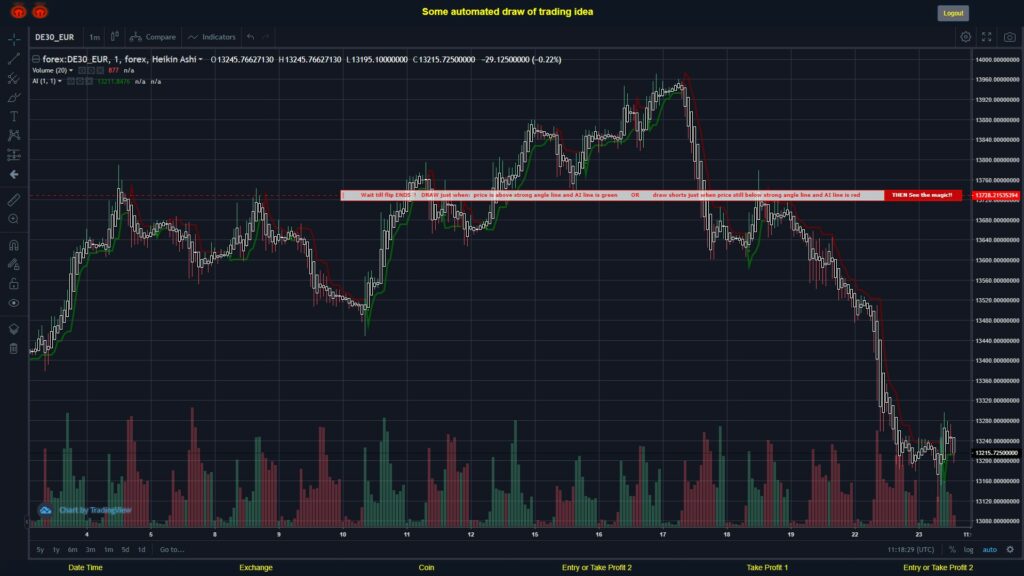The height and width of the screenshot is (576, 1024).
Task: Click the Date Time column header
Action: [x=86, y=568]
